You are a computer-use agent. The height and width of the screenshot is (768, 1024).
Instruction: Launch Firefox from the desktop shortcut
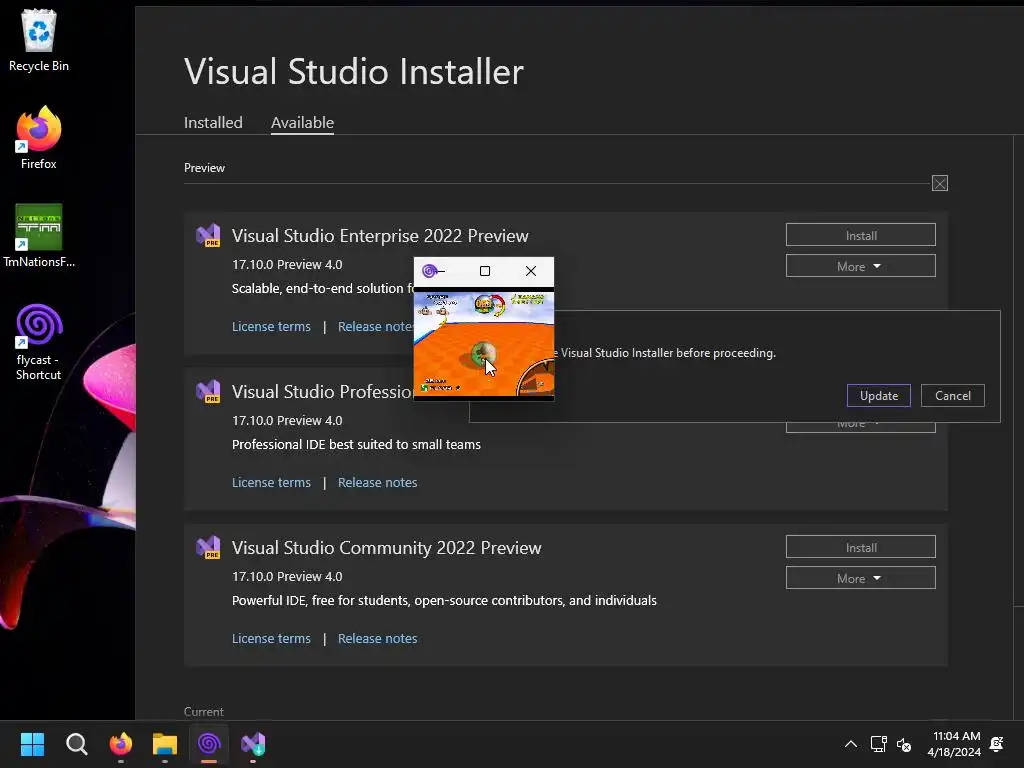pos(39,138)
